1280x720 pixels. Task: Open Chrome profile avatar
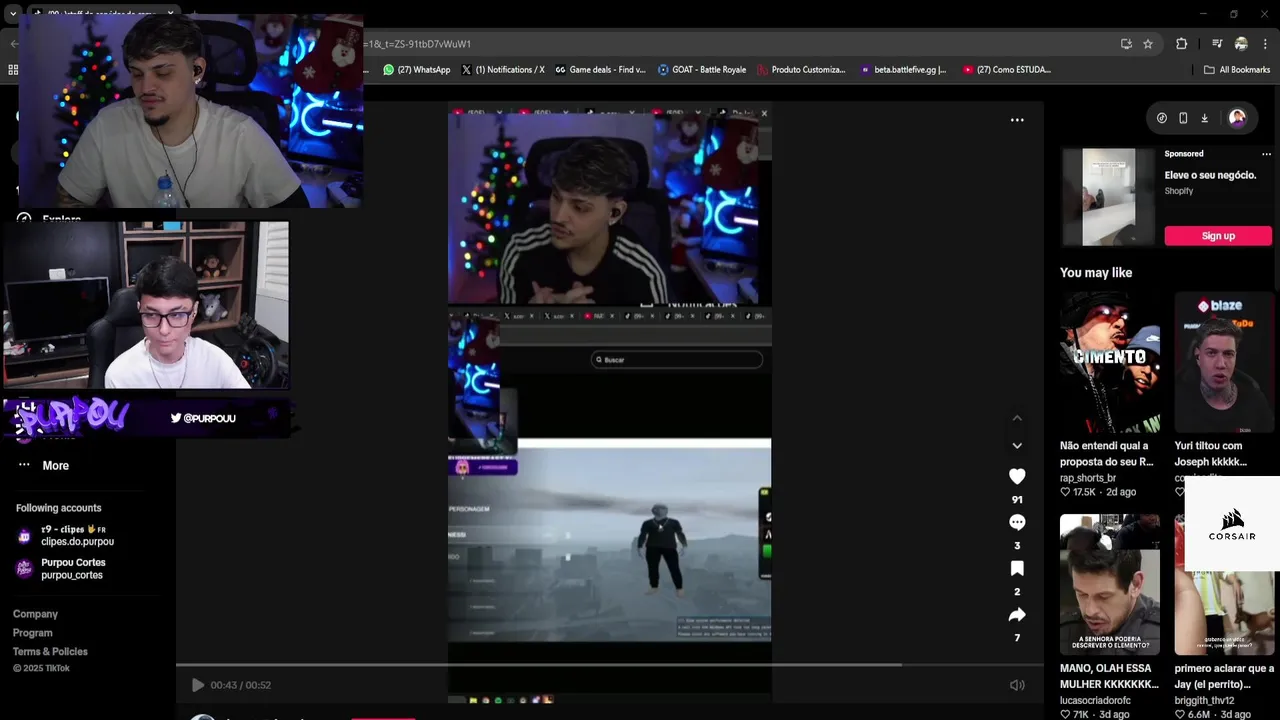1241,44
